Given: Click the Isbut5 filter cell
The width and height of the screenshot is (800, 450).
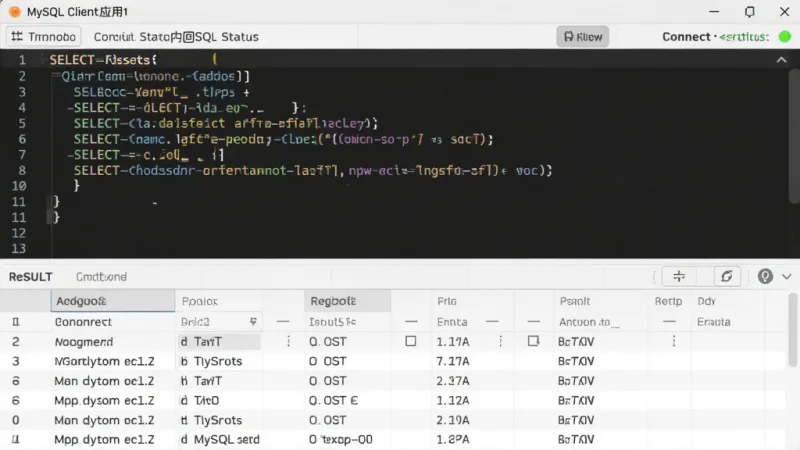Looking at the screenshot, I should 333,322.
